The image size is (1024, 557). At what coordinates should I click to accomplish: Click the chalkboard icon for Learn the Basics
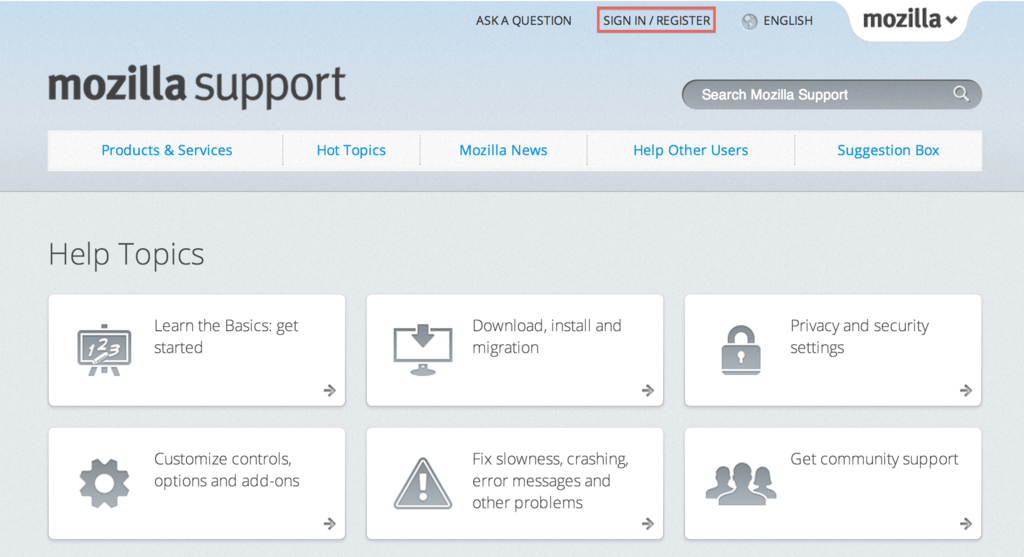[x=104, y=349]
